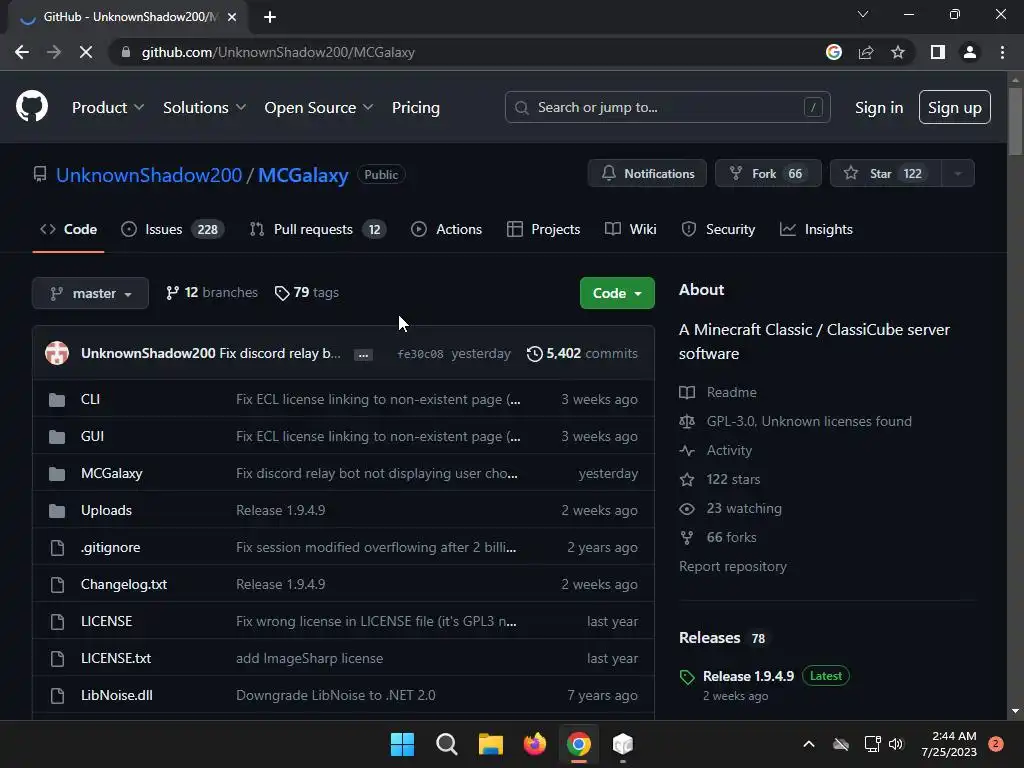Viewport: 1024px width, 768px height.
Task: Open the Changelog.txt file
Action: [x=124, y=584]
